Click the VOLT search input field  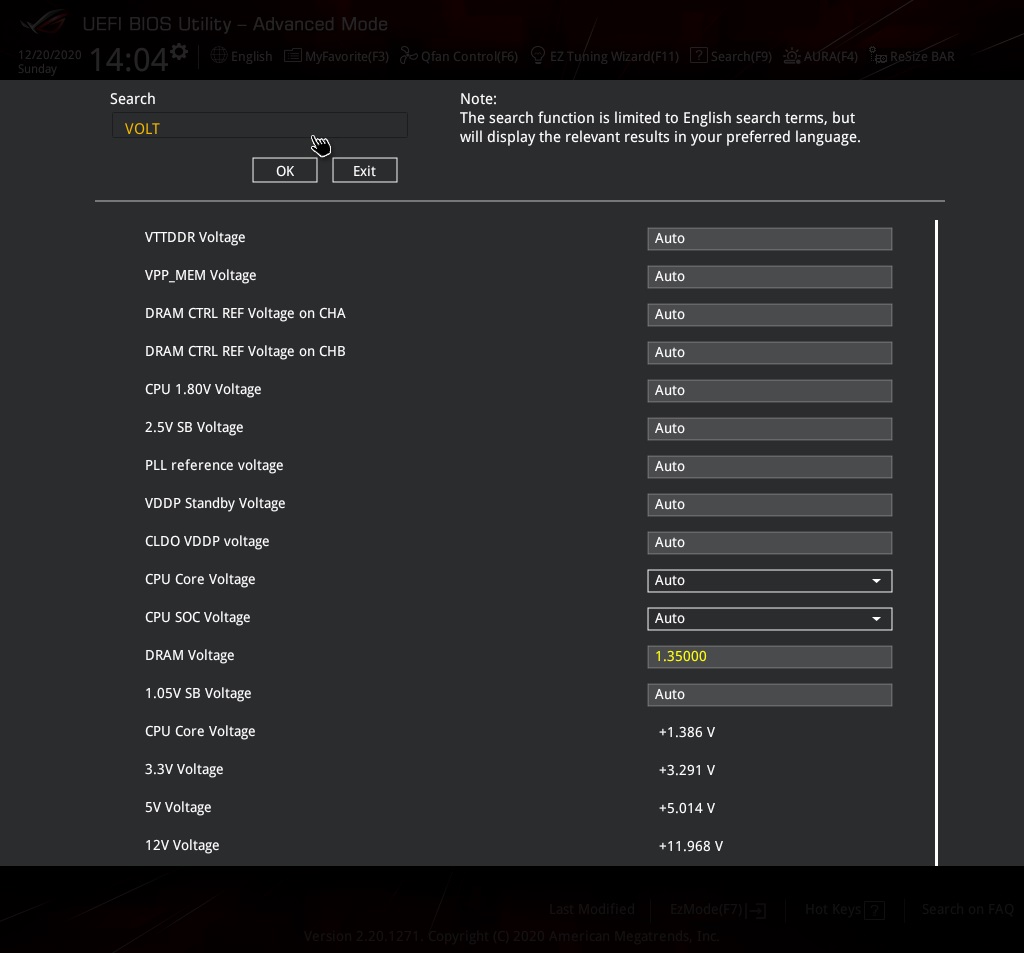(x=260, y=125)
